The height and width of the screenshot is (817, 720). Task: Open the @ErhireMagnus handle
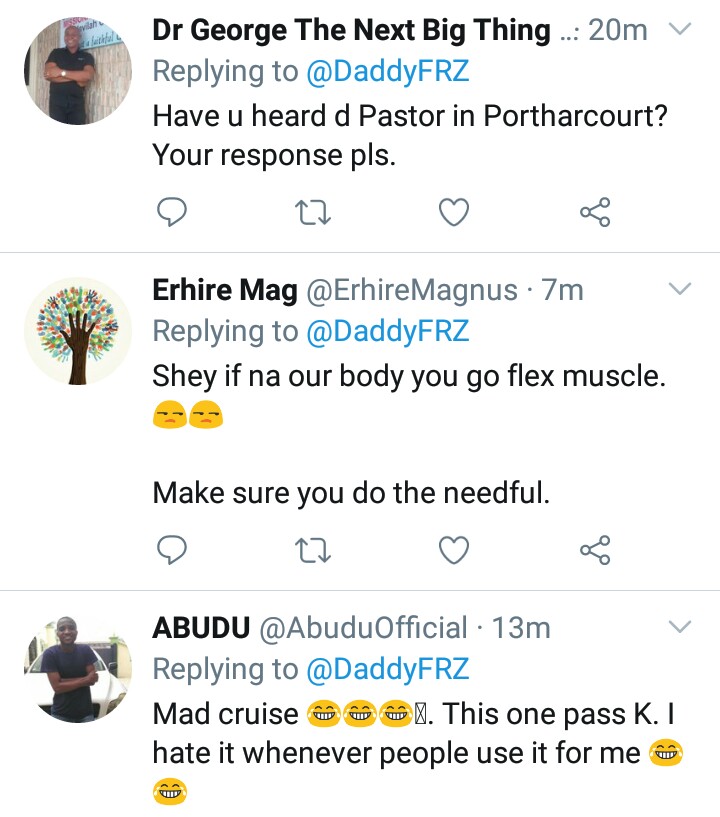pyautogui.click(x=411, y=291)
